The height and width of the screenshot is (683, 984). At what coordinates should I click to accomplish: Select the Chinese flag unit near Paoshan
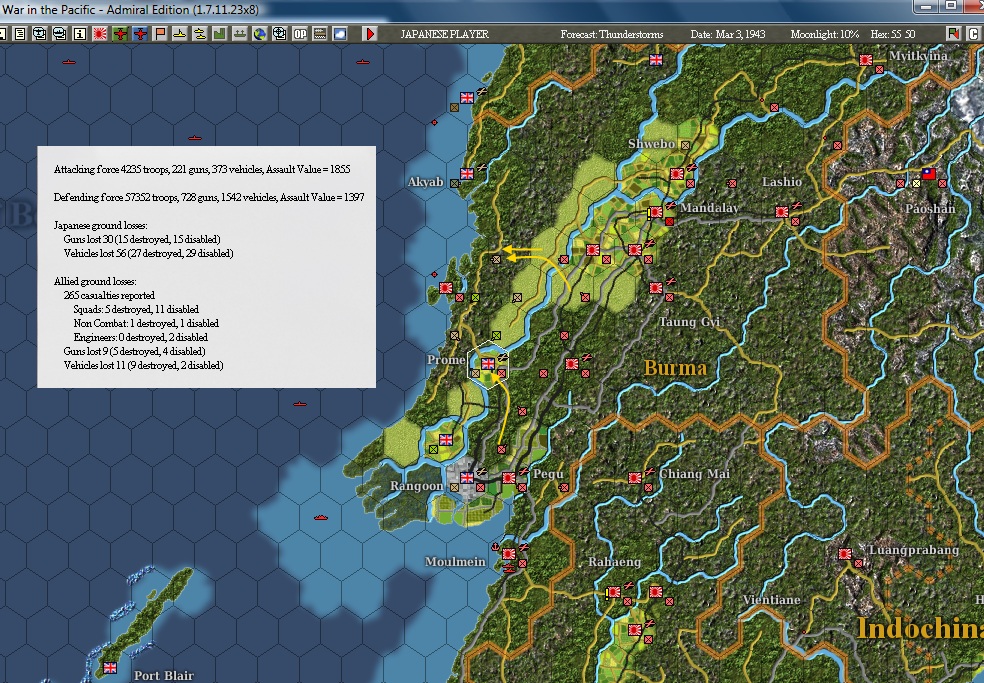point(929,174)
